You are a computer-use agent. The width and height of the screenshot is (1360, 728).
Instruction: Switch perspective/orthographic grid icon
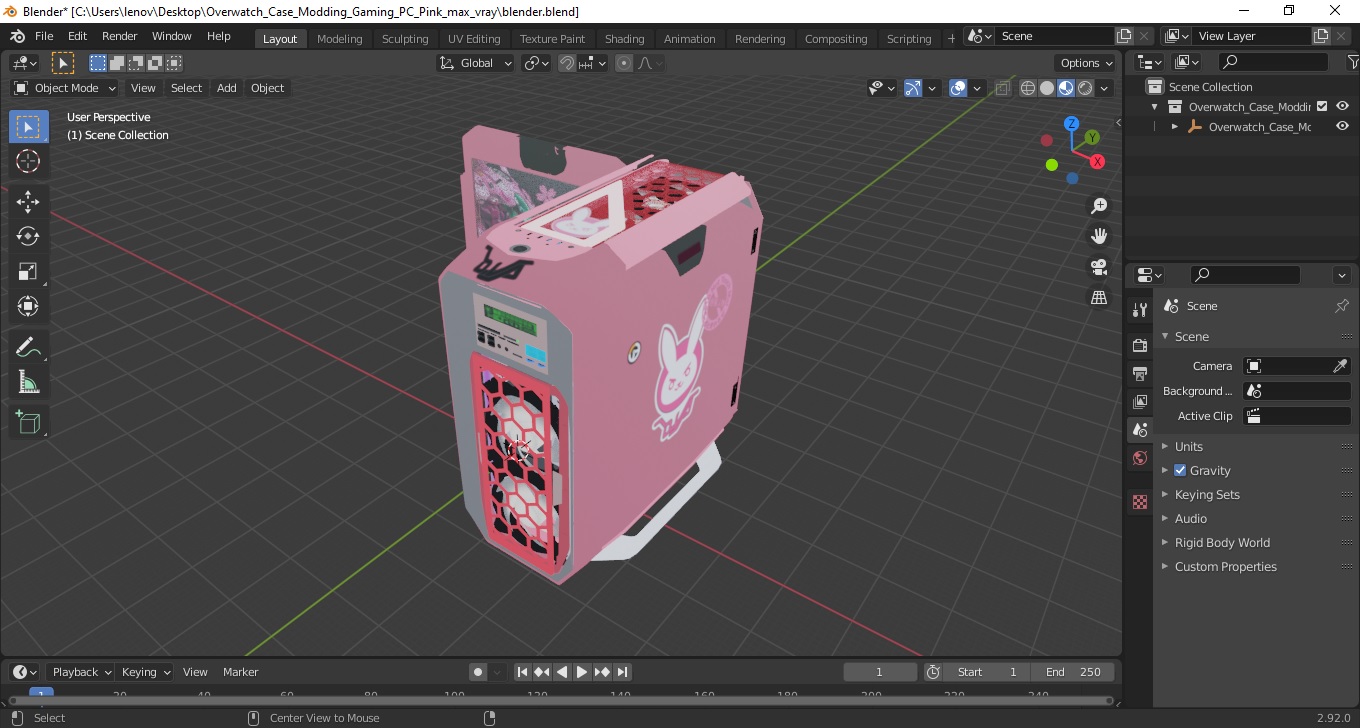tap(1099, 297)
